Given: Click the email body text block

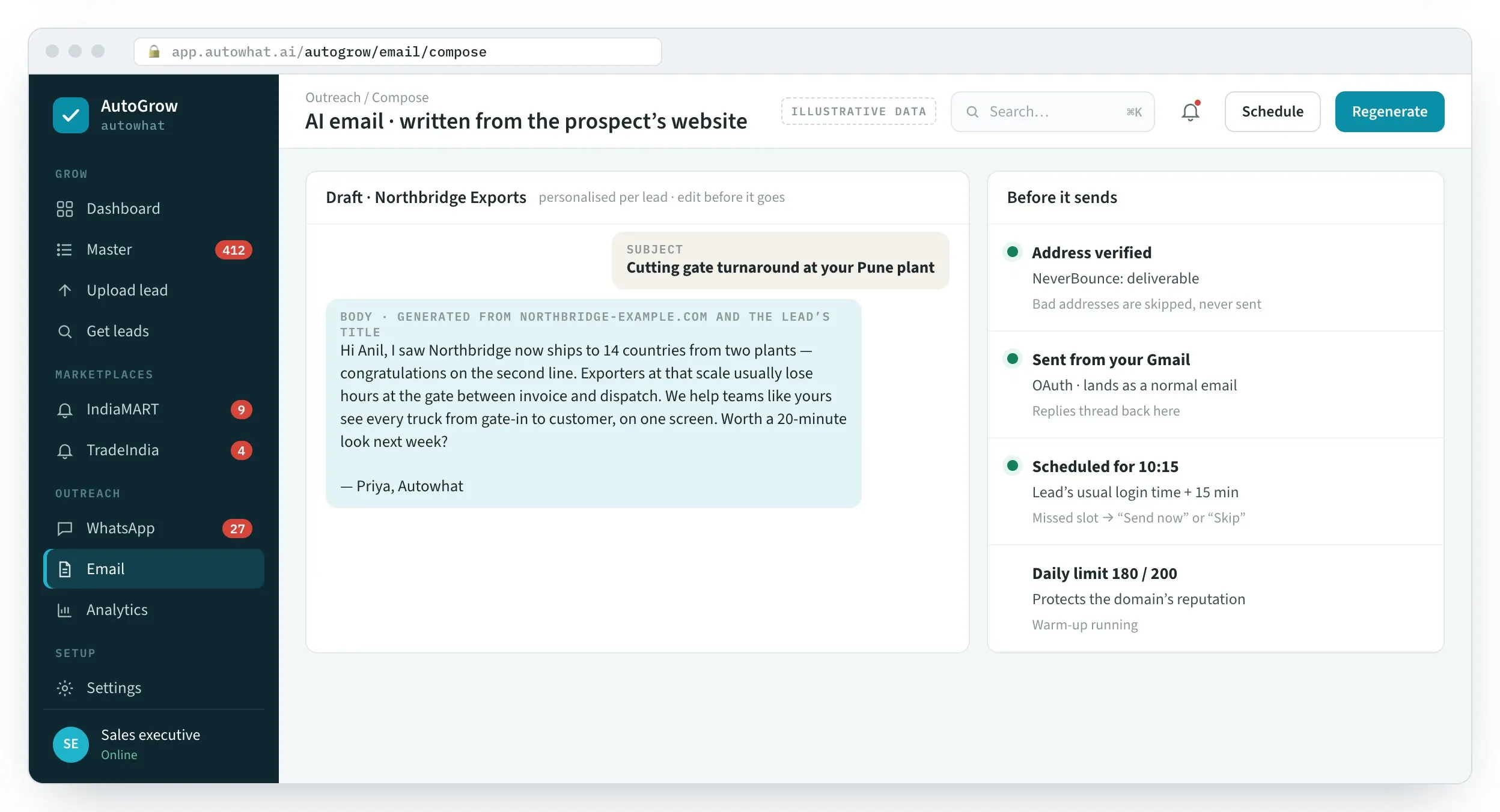Looking at the screenshot, I should pyautogui.click(x=593, y=404).
